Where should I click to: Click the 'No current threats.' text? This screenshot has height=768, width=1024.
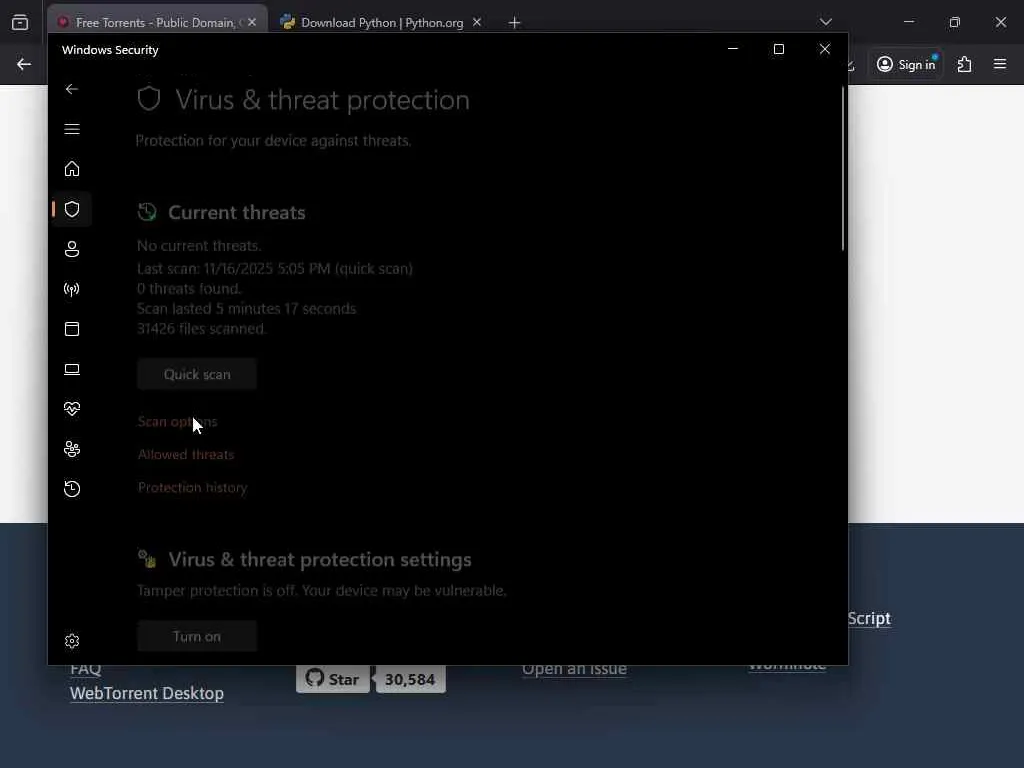pos(199,246)
